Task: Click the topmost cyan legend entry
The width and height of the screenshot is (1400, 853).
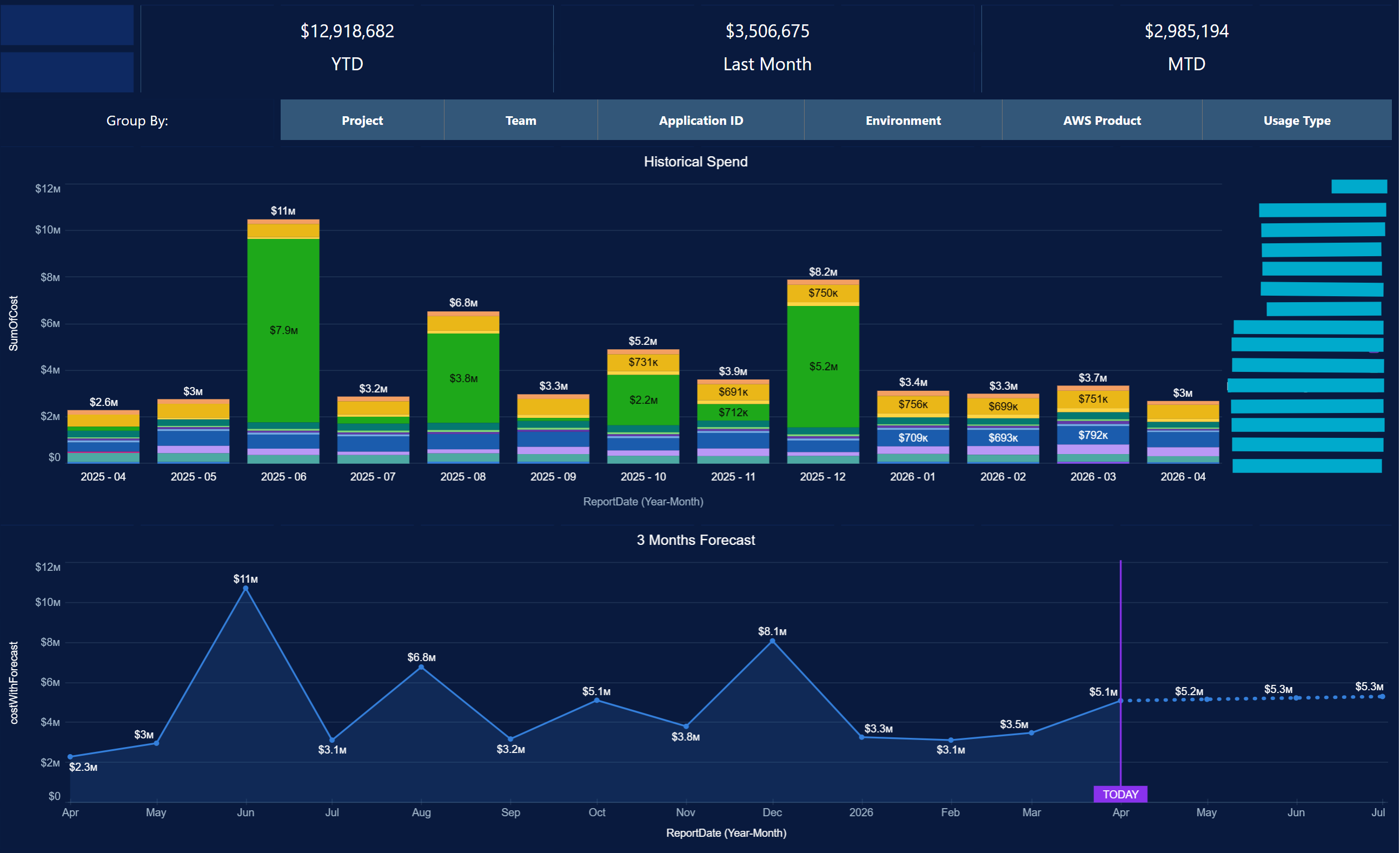Action: (1359, 186)
